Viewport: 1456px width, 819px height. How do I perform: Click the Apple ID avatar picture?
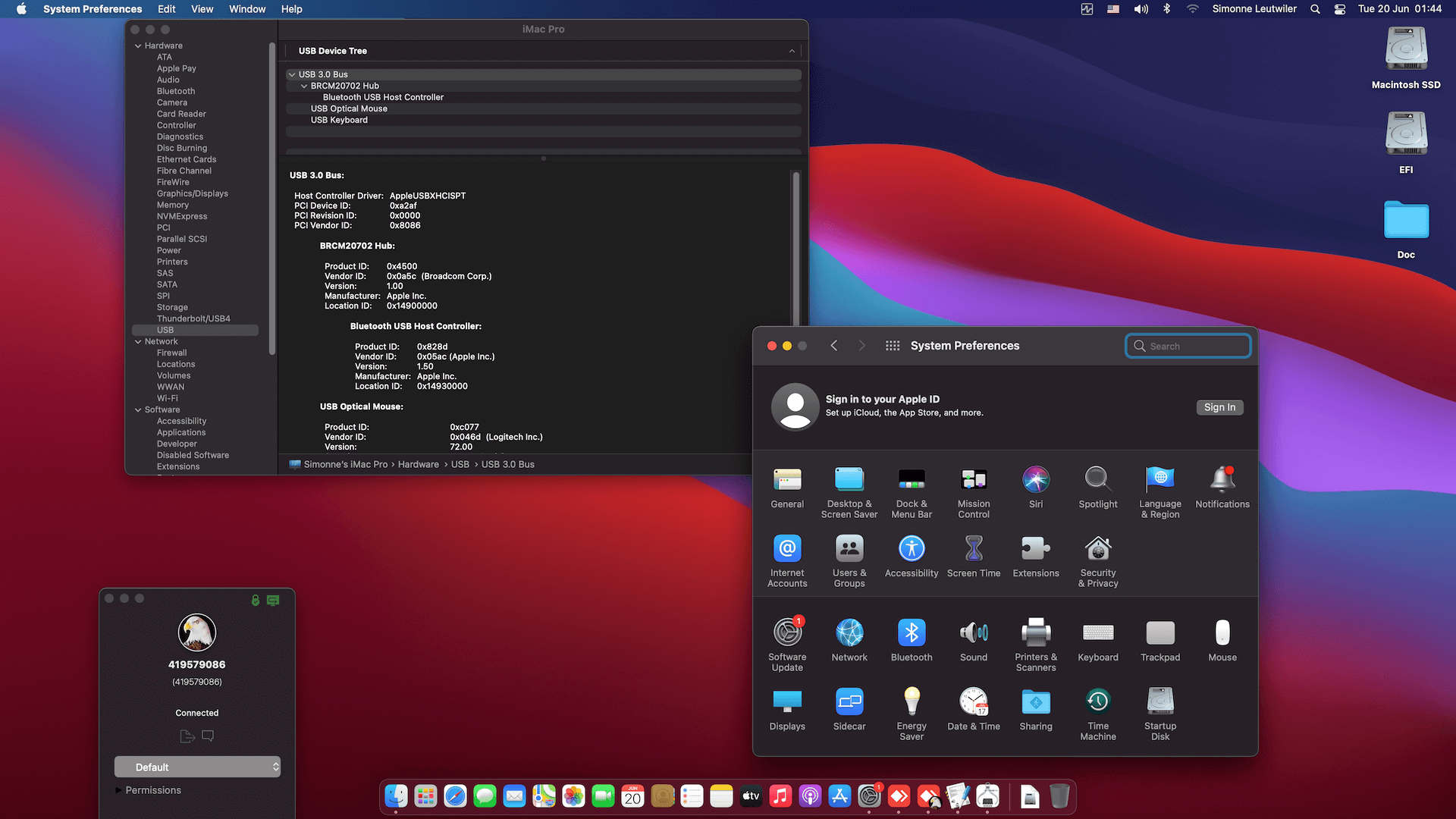coord(795,406)
